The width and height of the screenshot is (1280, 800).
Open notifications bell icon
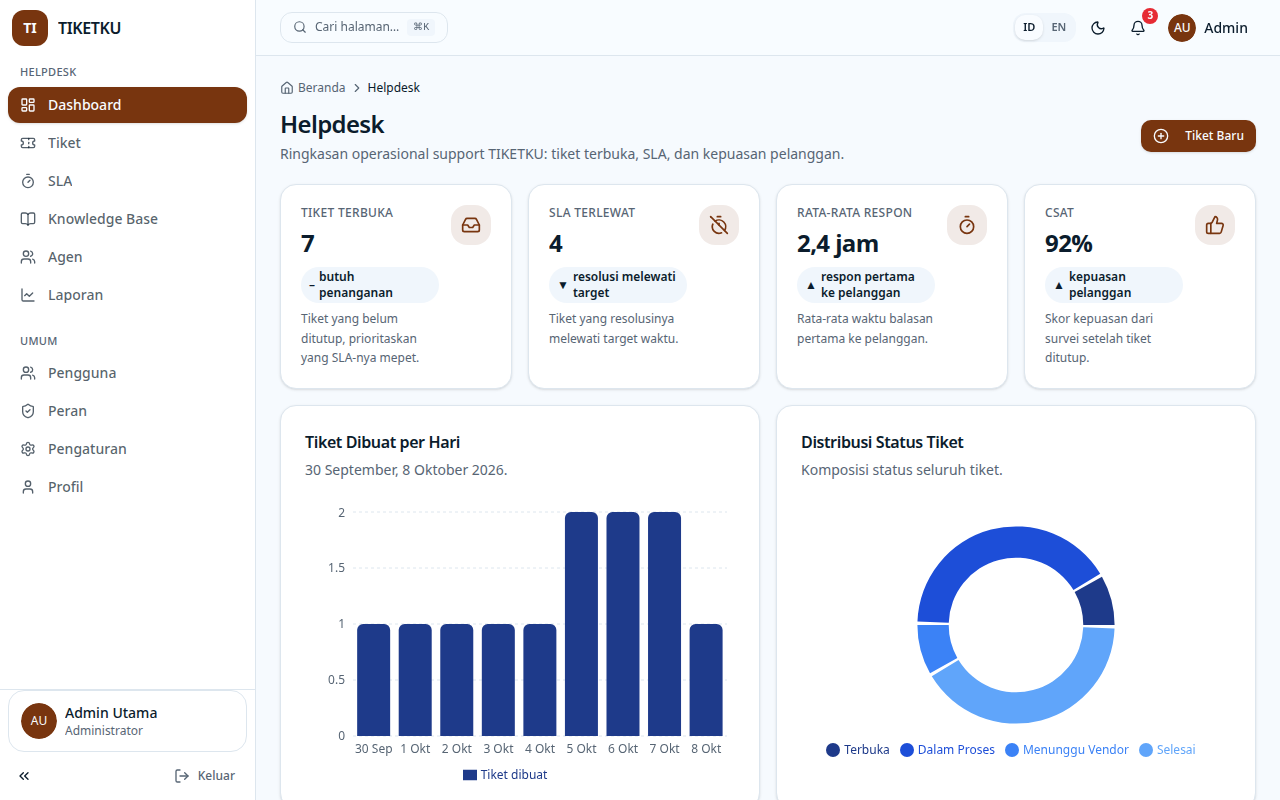point(1138,28)
